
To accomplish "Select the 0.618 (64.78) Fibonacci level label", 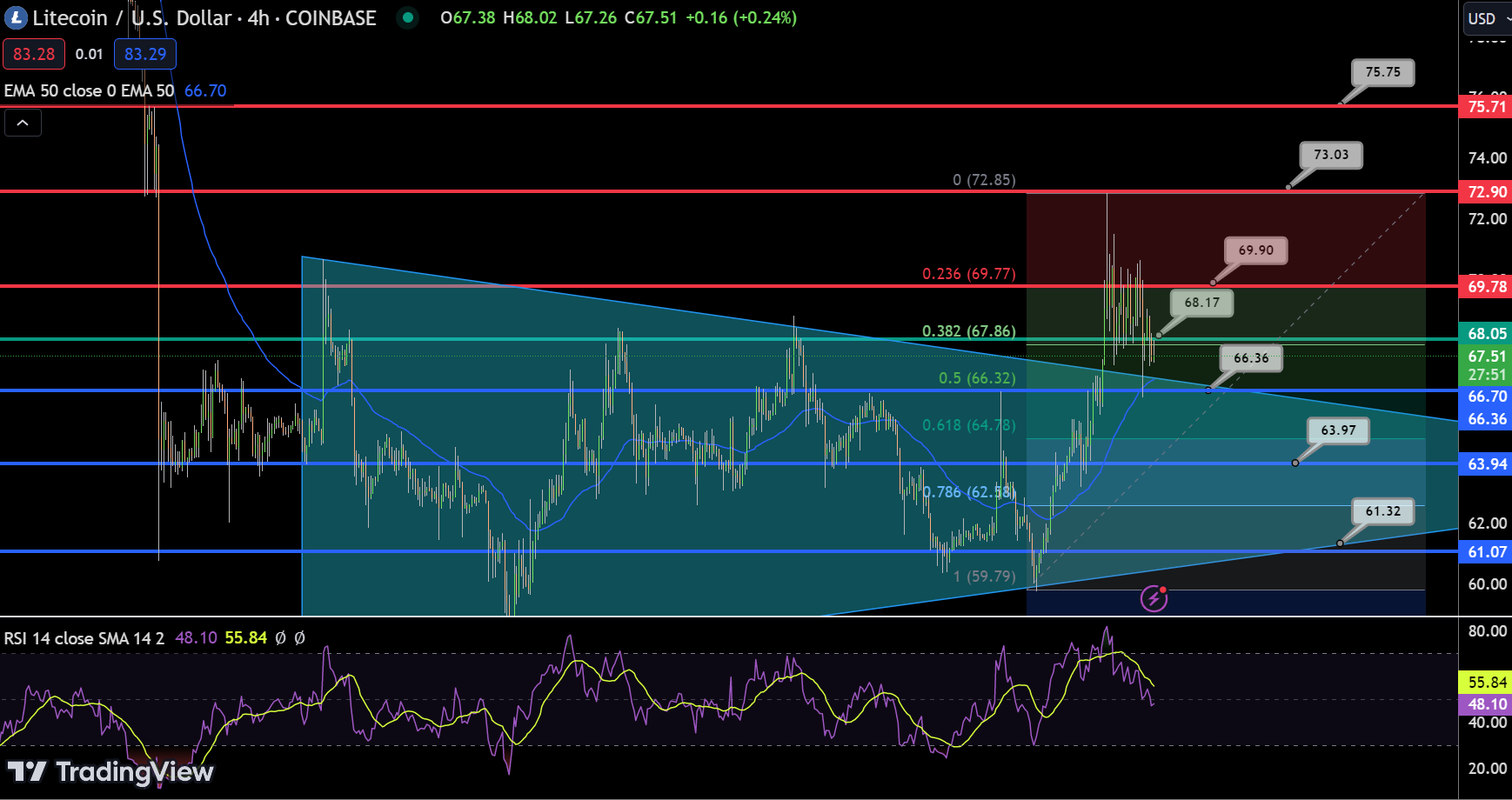I will click(x=969, y=425).
